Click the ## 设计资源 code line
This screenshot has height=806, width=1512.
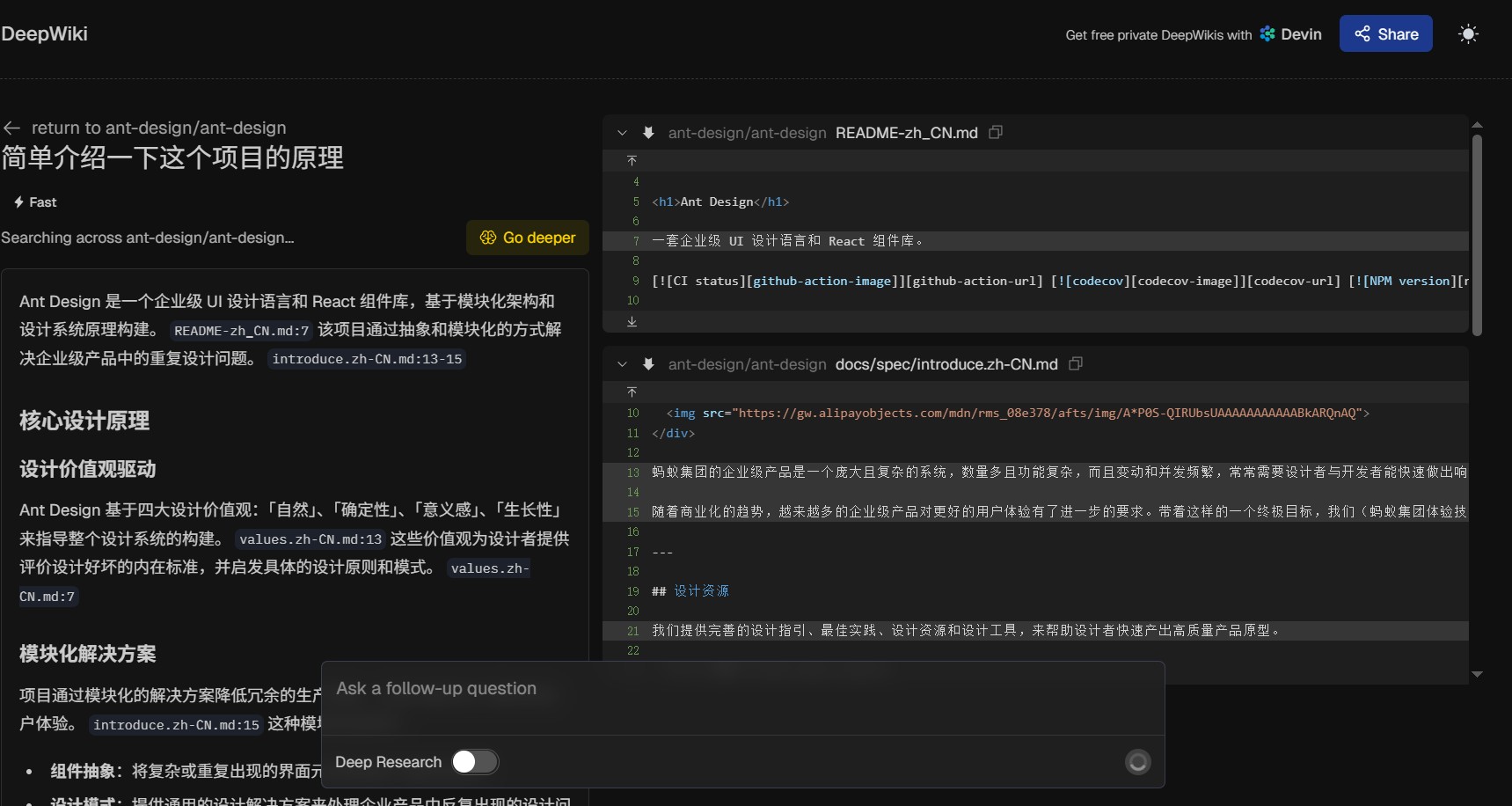tap(690, 591)
